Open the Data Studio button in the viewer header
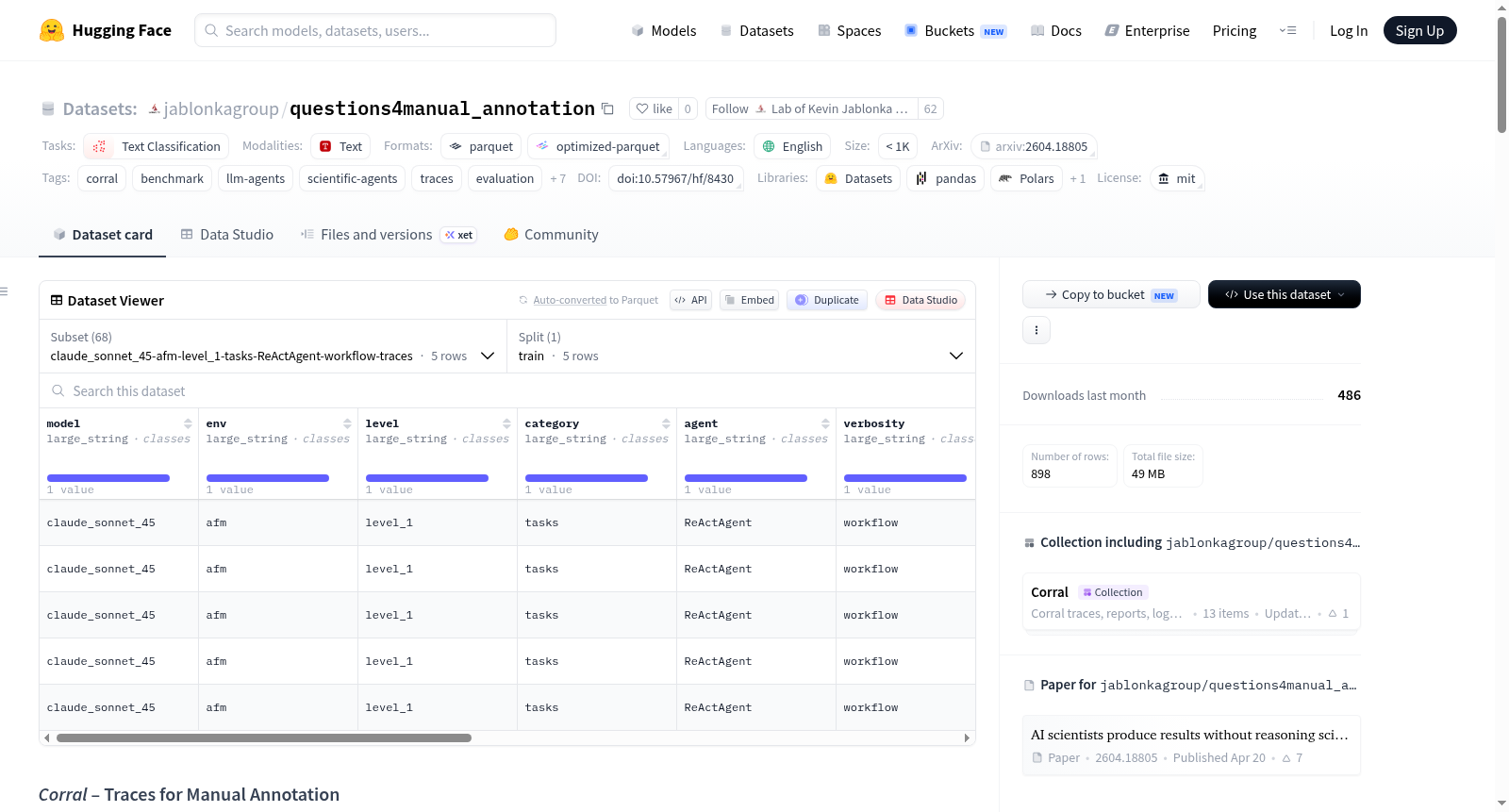The image size is (1509, 812). [920, 301]
